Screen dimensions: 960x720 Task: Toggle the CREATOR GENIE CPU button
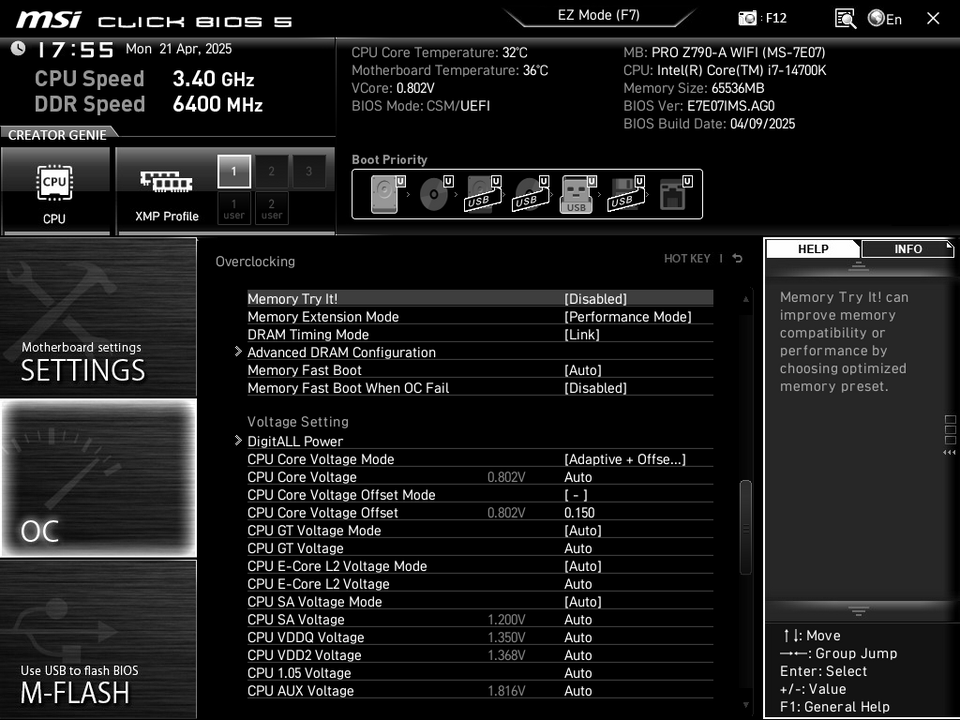click(x=55, y=191)
